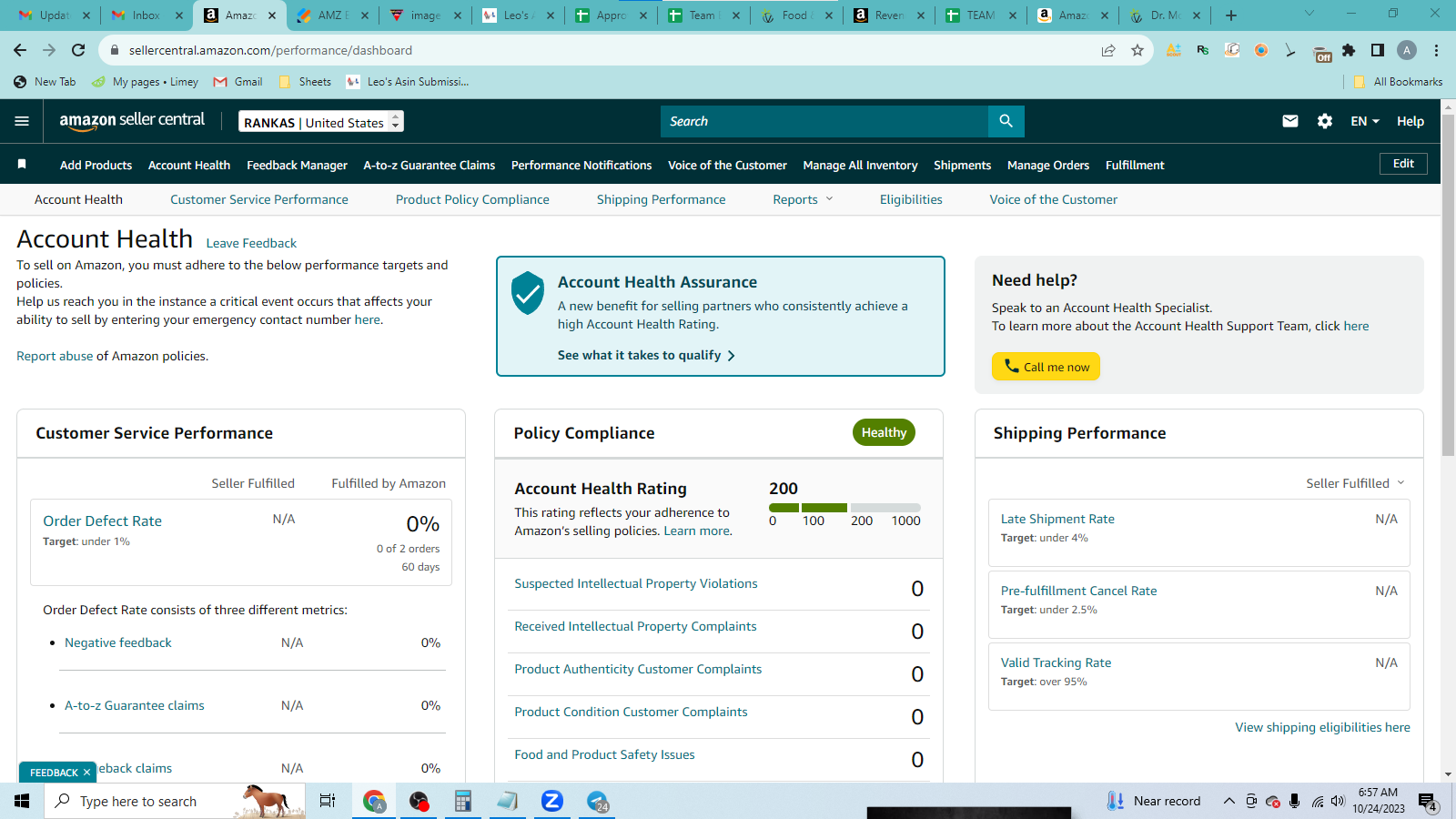The width and height of the screenshot is (1456, 819).
Task: Open the Eligibilities tab
Action: (x=911, y=199)
